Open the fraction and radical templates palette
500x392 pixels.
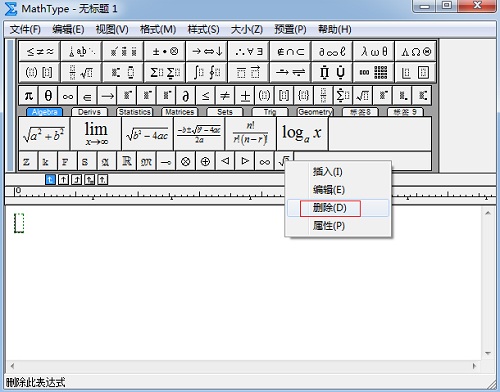pos(81,72)
